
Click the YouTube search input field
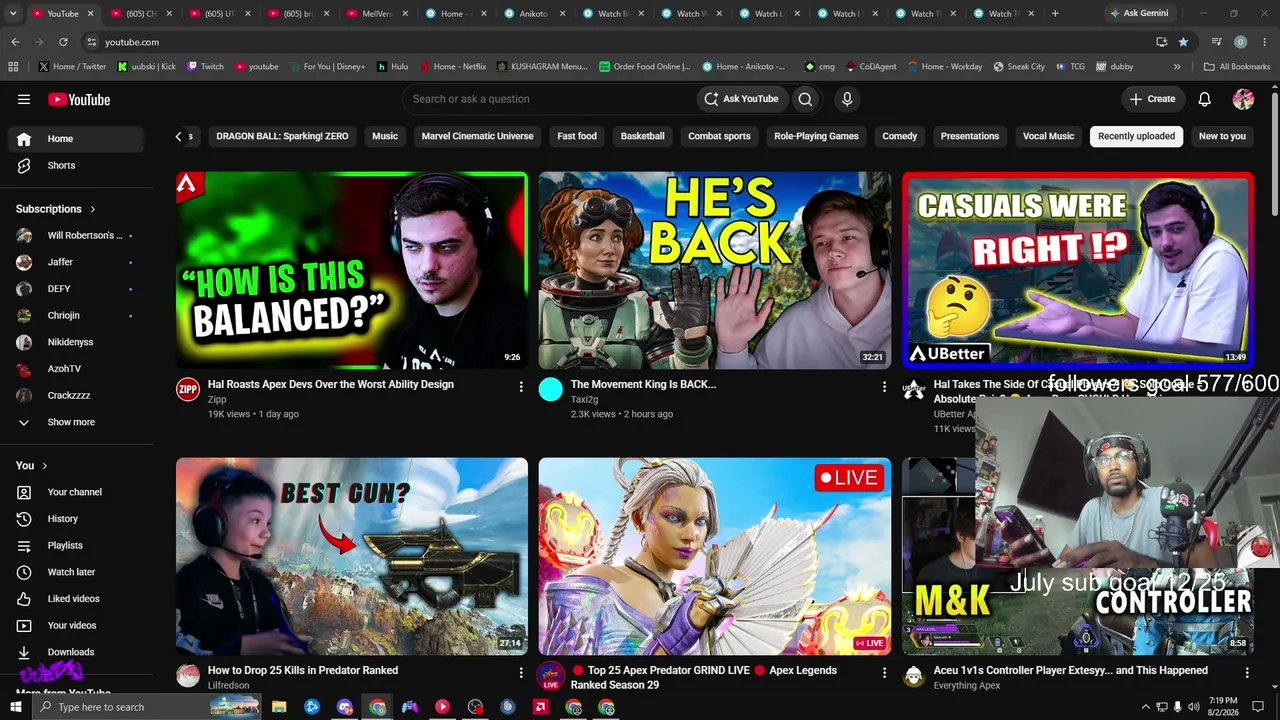(549, 99)
